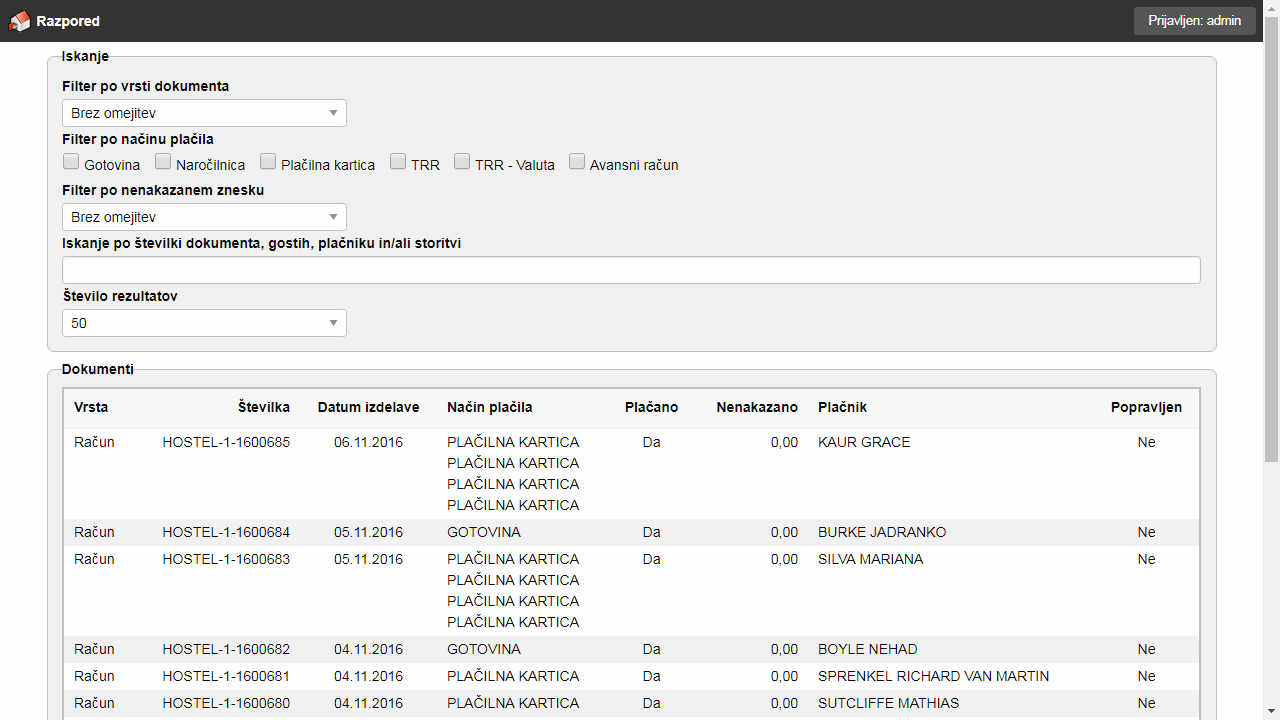Select the TRR - Valuta checkbox
Image resolution: width=1280 pixels, height=720 pixels.
pos(462,162)
